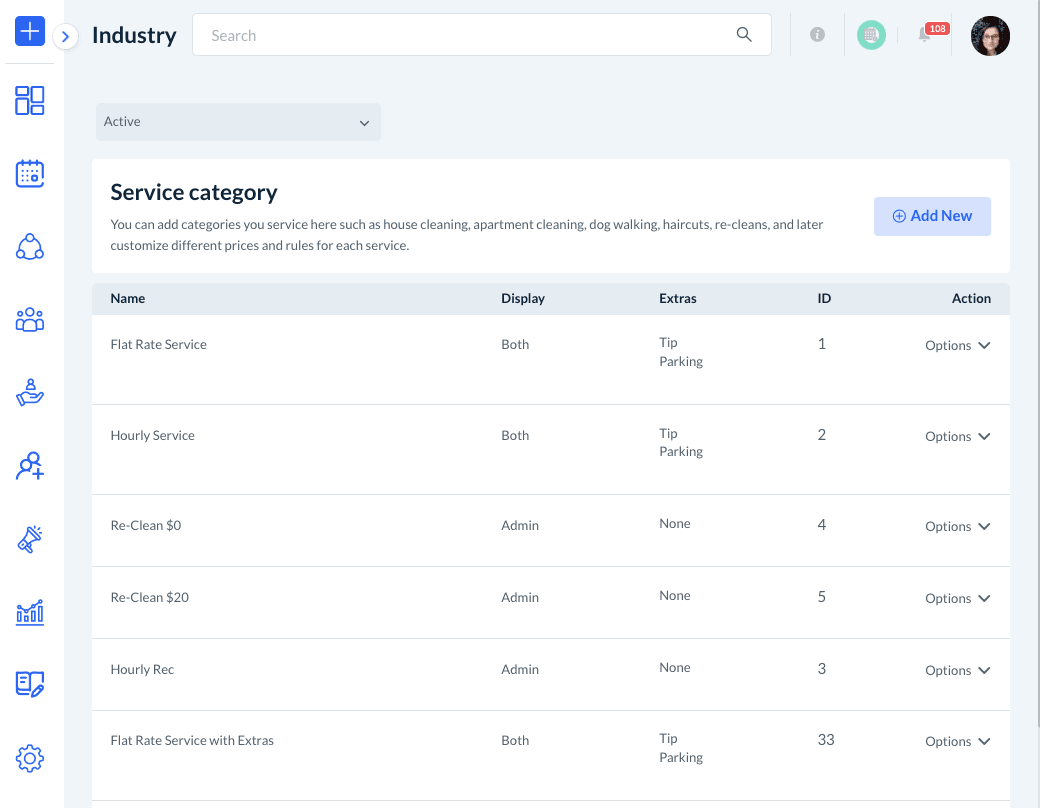
Task: Click the hand-holding-person services icon
Action: point(30,392)
